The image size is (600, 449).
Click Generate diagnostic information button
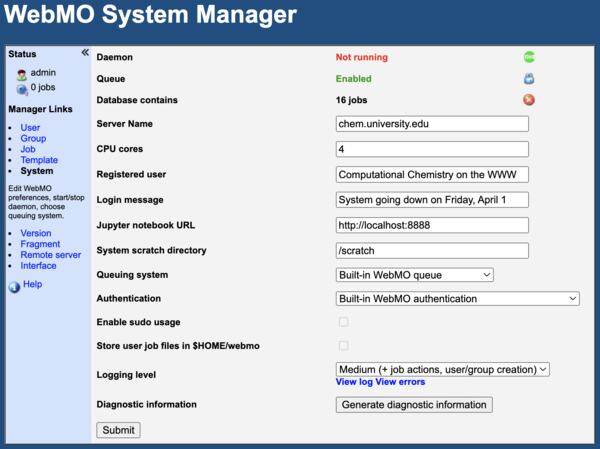tap(414, 405)
